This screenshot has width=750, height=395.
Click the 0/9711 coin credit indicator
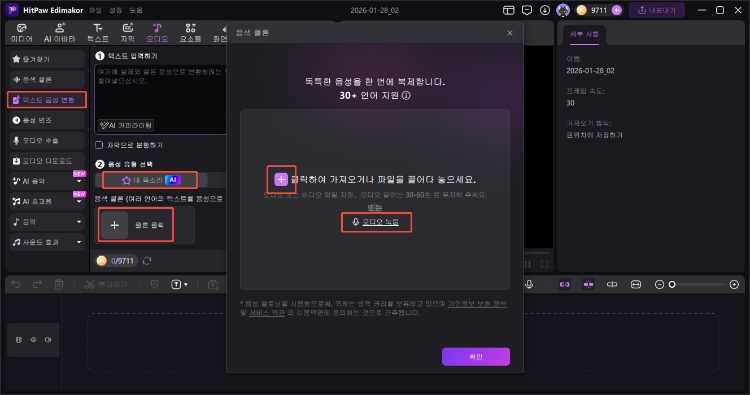(116, 261)
